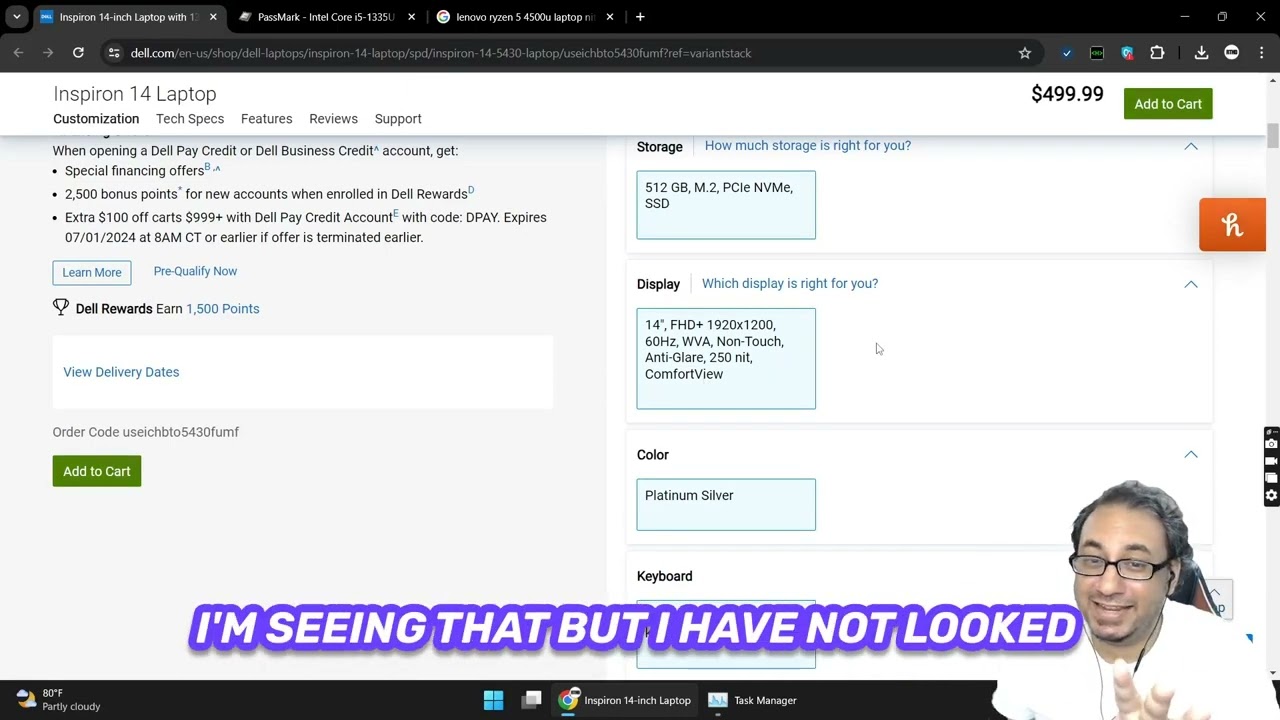The image size is (1280, 720).
Task: Open 'How much storage is right for you?' link
Action: pos(808,146)
